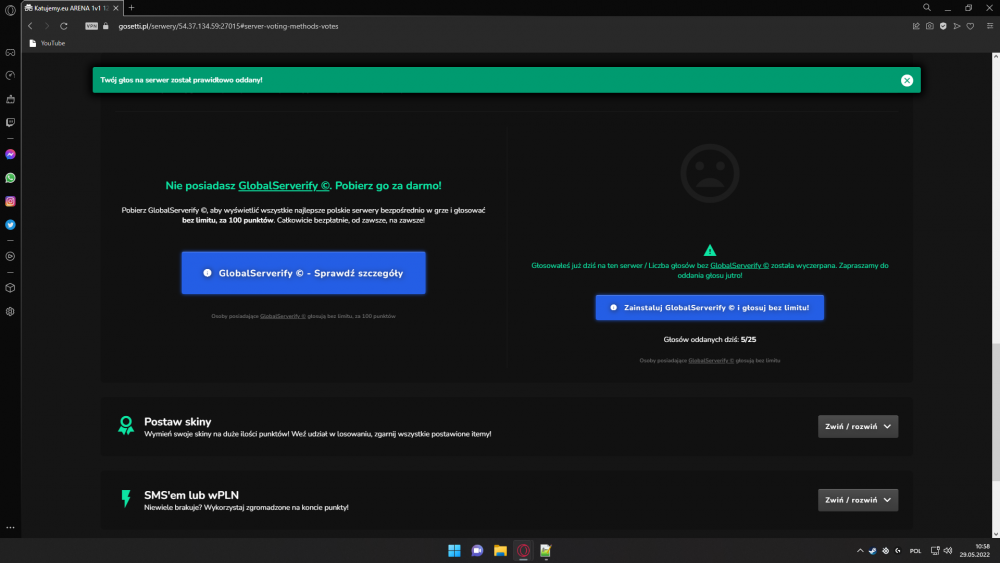Open a new tab with plus

[x=131, y=8]
